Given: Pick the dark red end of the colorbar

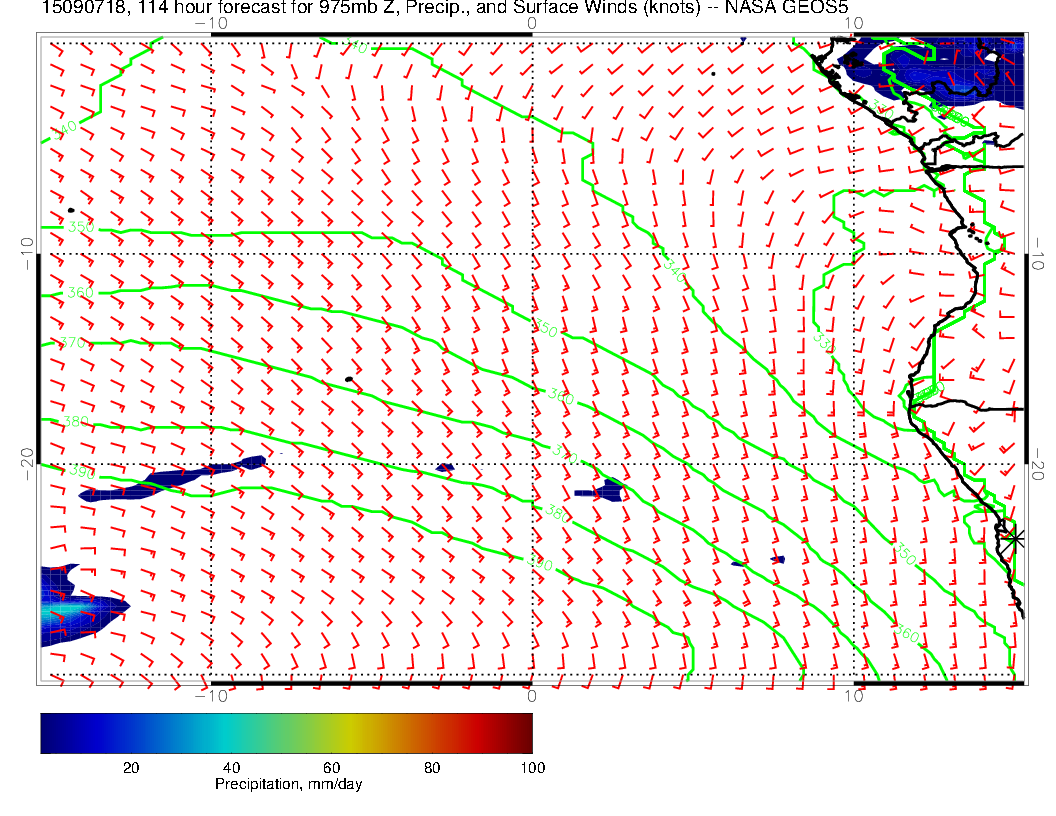Looking at the screenshot, I should tap(526, 733).
